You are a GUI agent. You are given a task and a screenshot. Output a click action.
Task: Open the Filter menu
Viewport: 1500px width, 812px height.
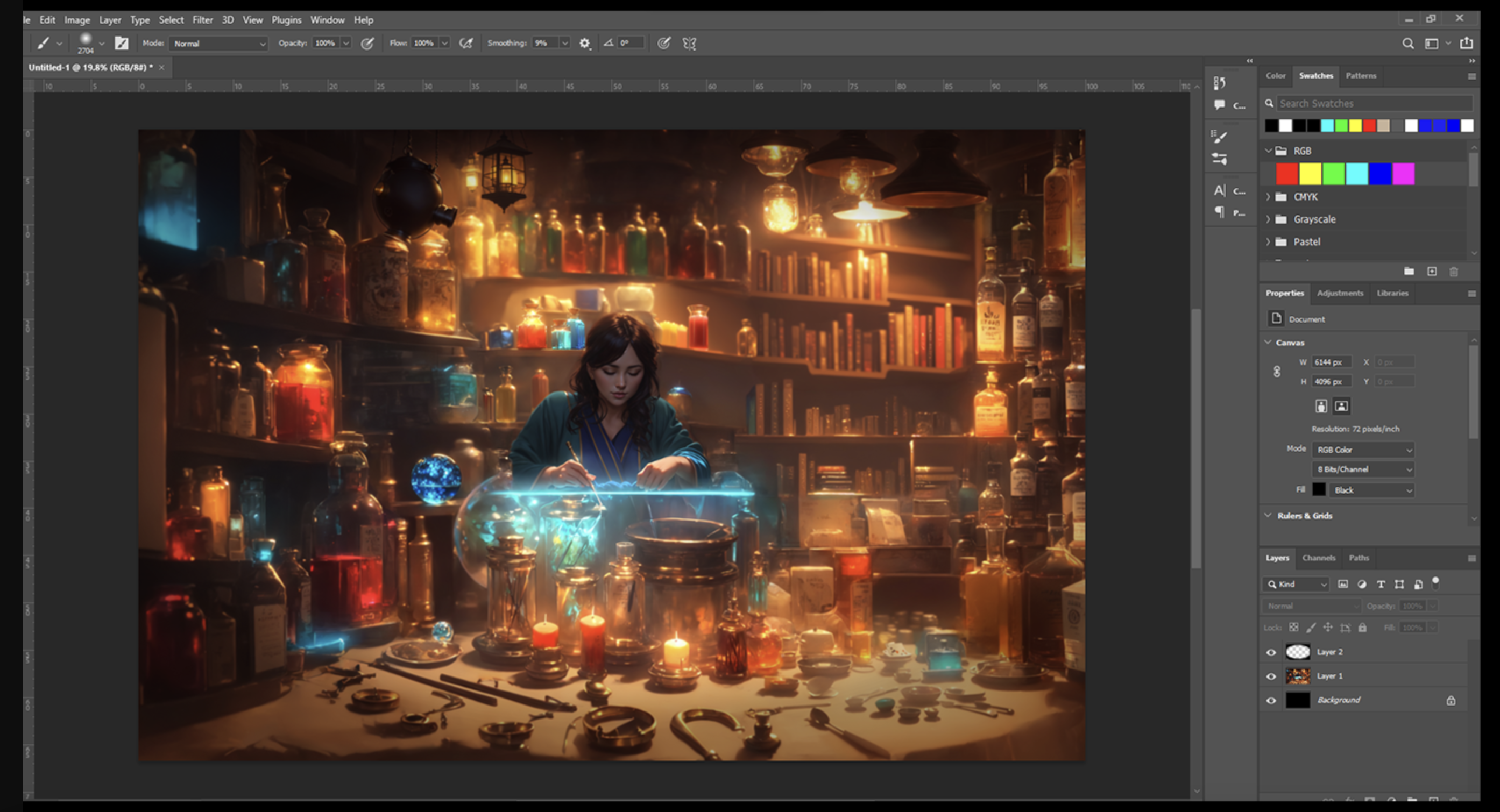tap(203, 20)
